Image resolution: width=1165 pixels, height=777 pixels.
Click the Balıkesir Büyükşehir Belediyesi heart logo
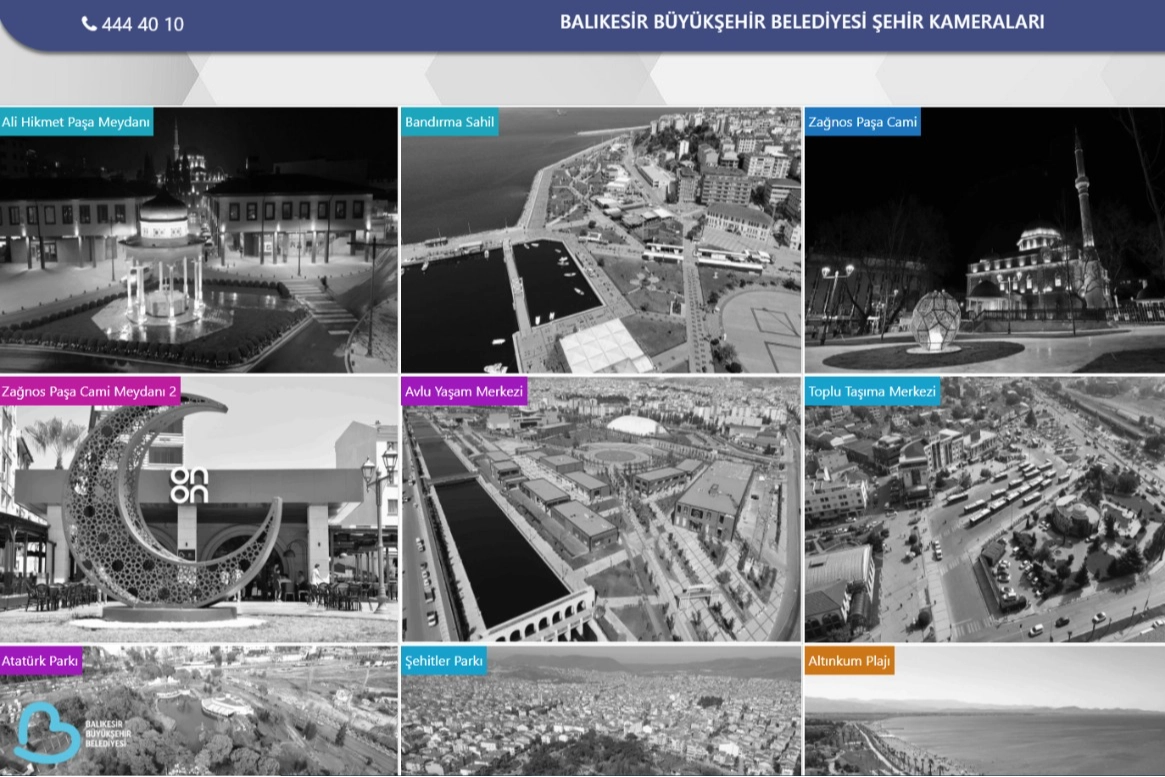(x=47, y=732)
